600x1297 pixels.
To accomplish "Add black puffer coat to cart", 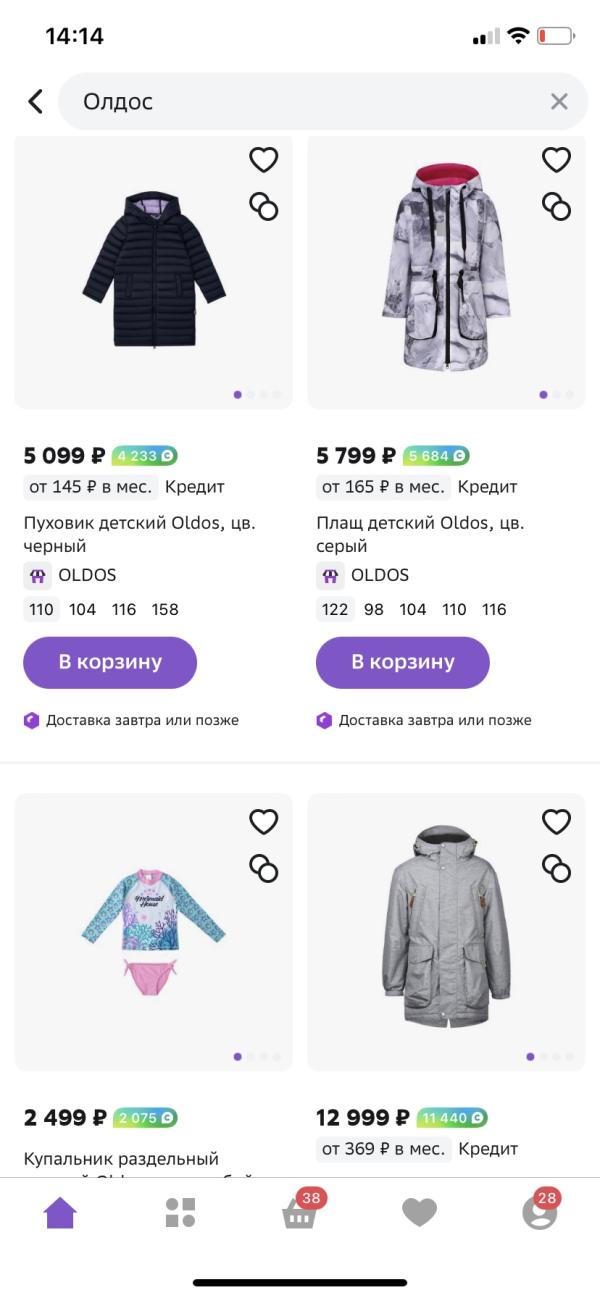I will click(110, 662).
